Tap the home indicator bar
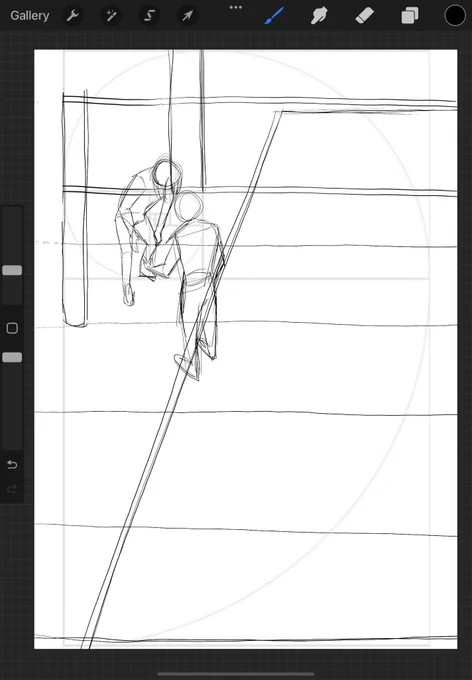 coord(236,674)
